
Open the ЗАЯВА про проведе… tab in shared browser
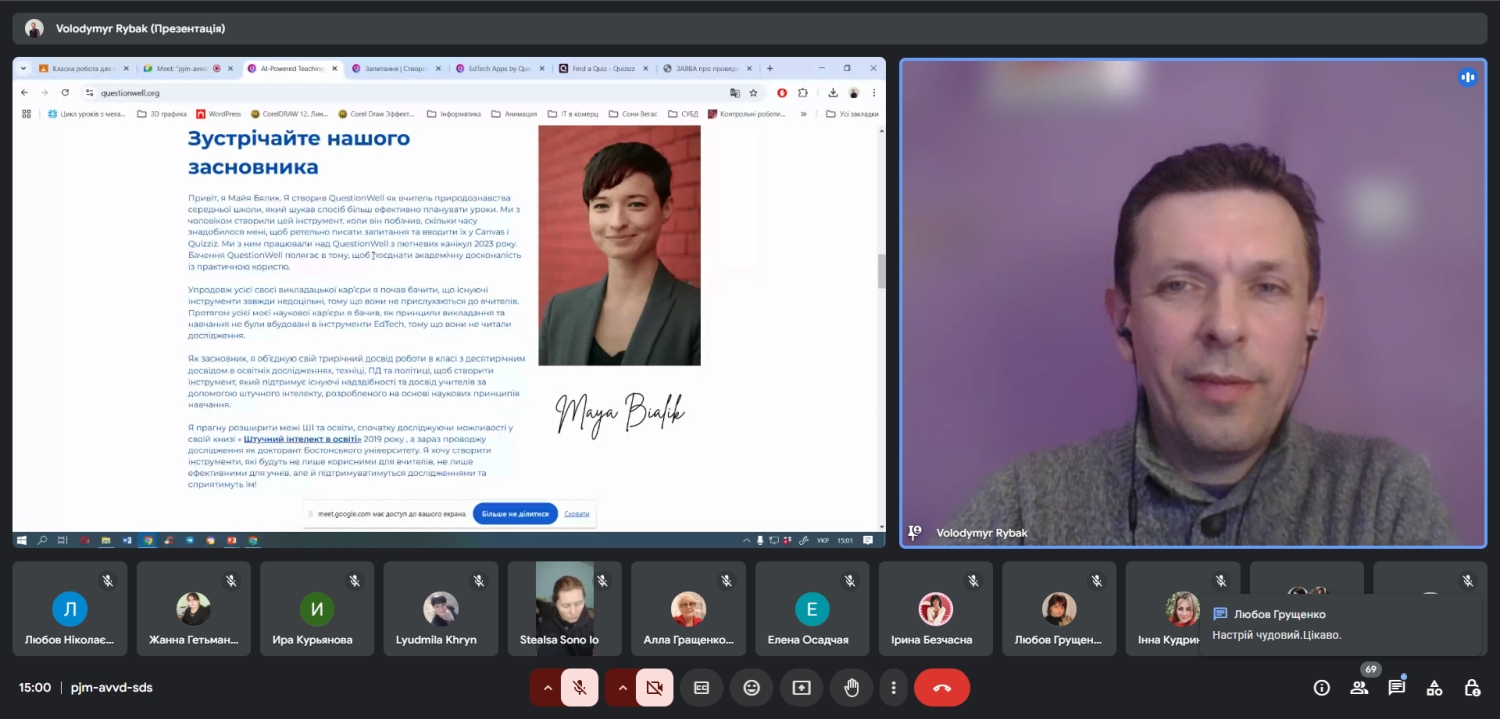(x=706, y=68)
